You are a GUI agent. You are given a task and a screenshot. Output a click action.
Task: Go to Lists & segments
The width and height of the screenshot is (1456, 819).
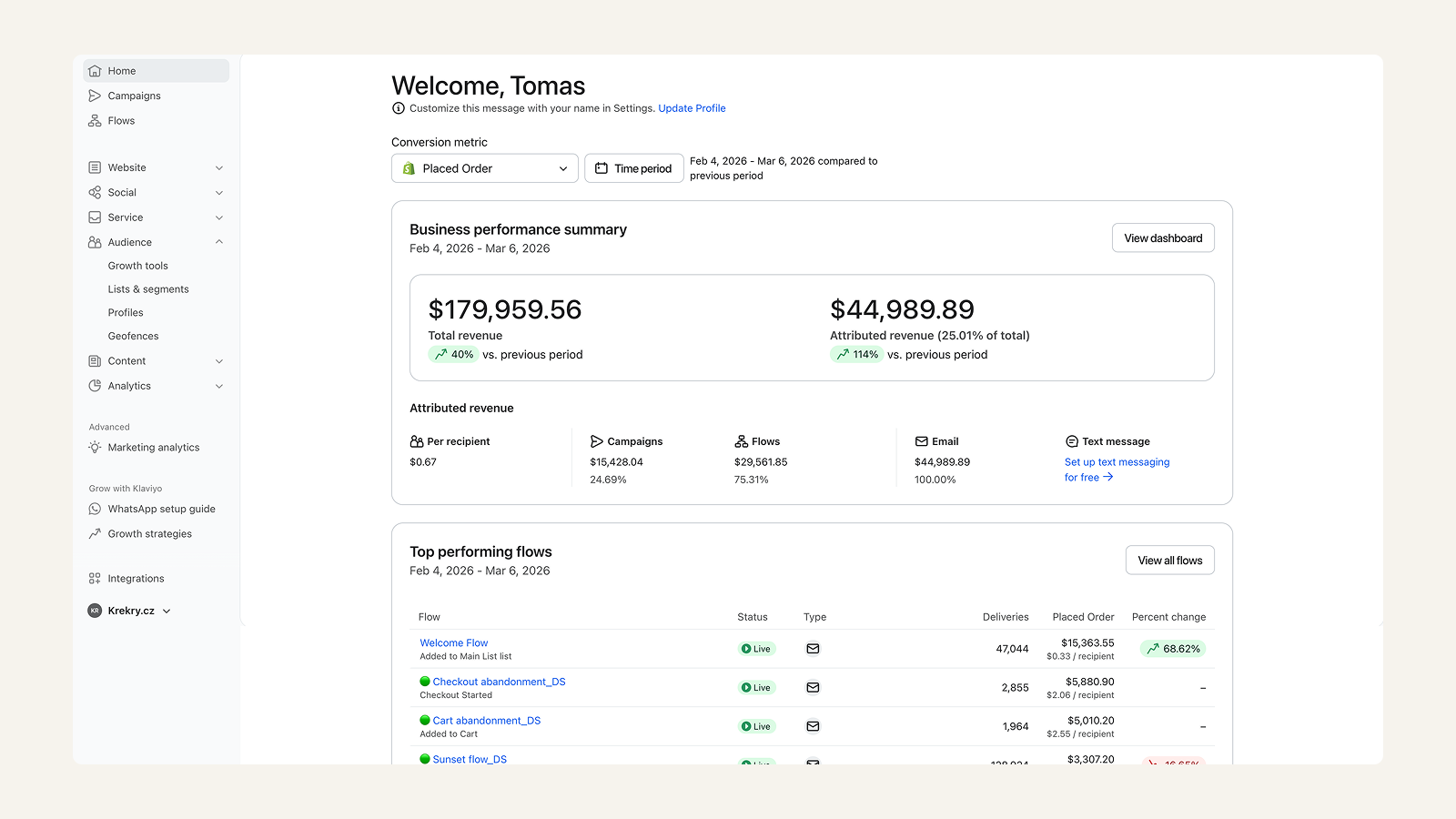point(148,289)
